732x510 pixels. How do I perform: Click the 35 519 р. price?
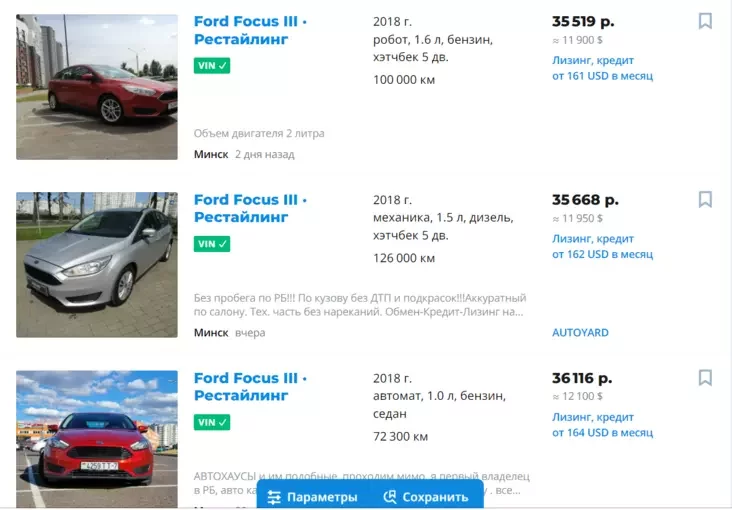583,21
